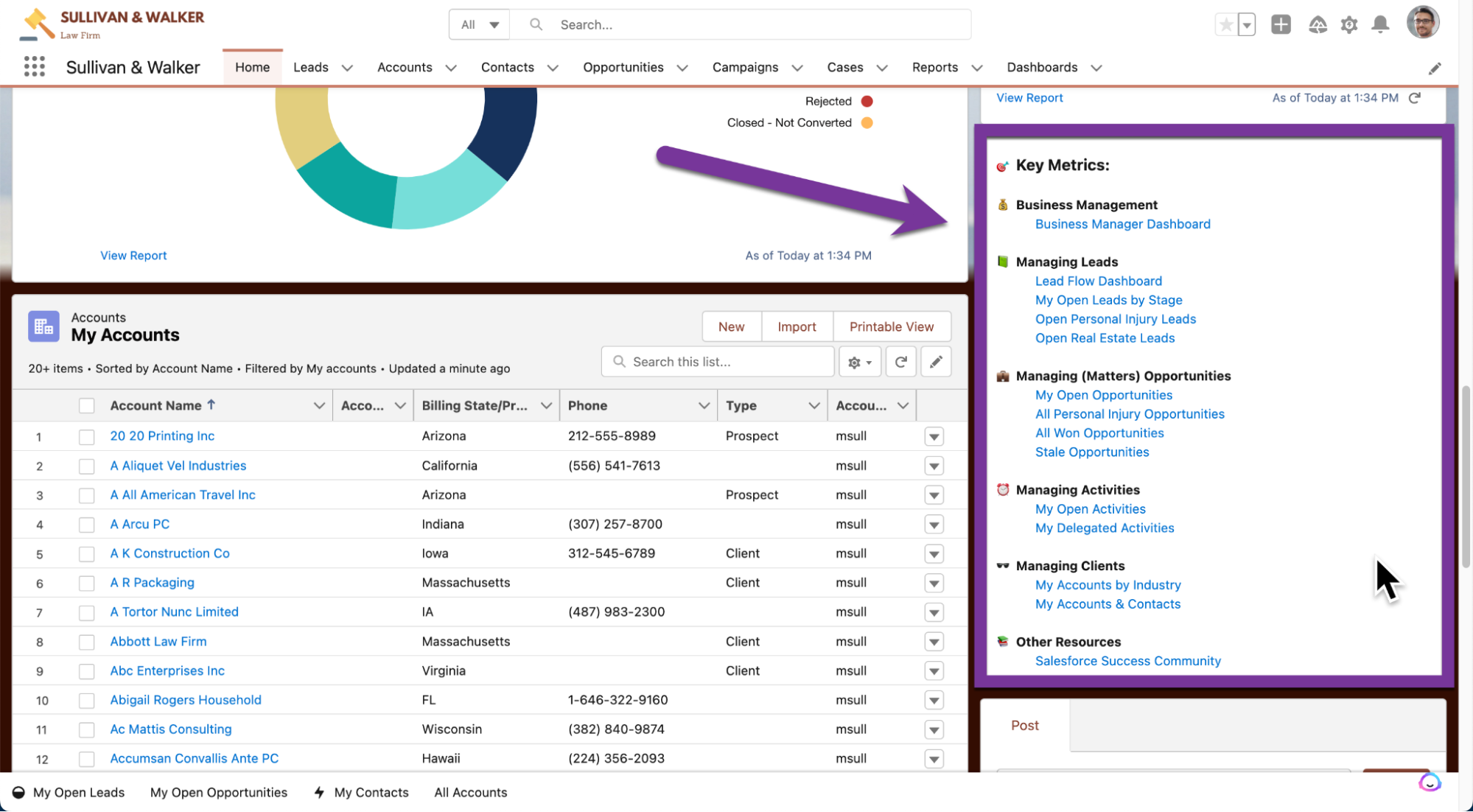Open the Cases tab
The image size is (1473, 812).
[844, 67]
